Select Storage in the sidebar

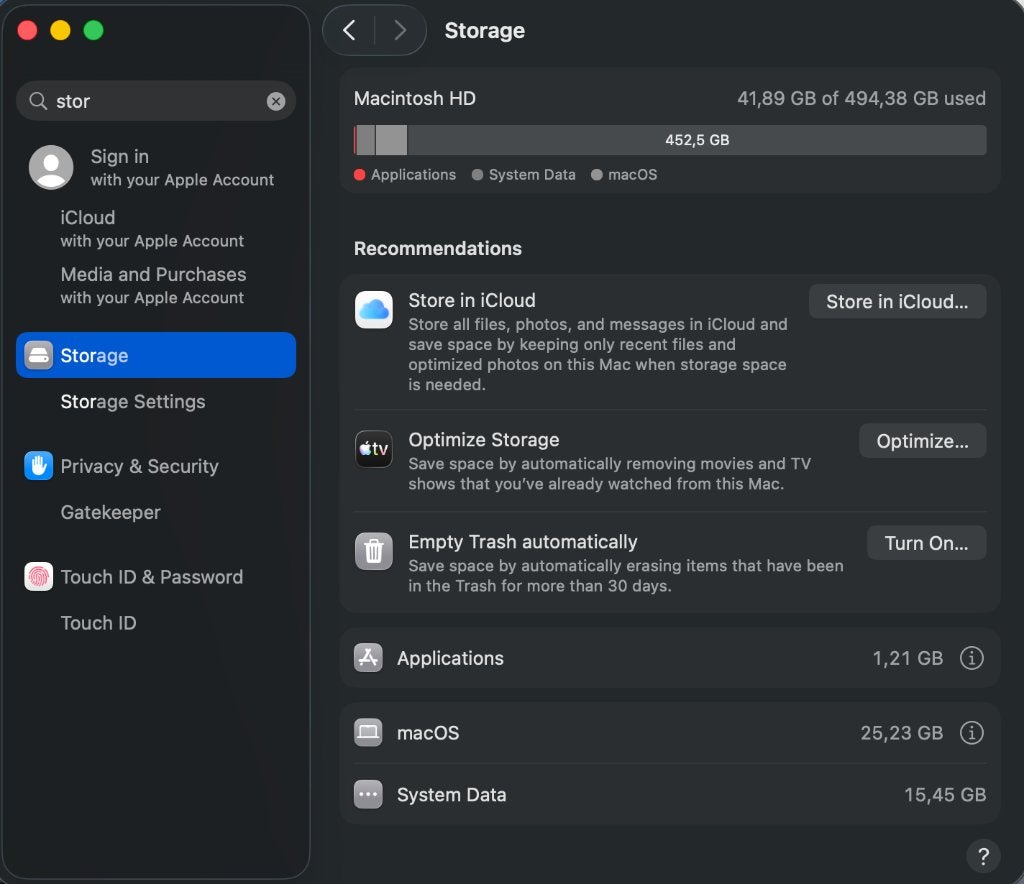(156, 355)
